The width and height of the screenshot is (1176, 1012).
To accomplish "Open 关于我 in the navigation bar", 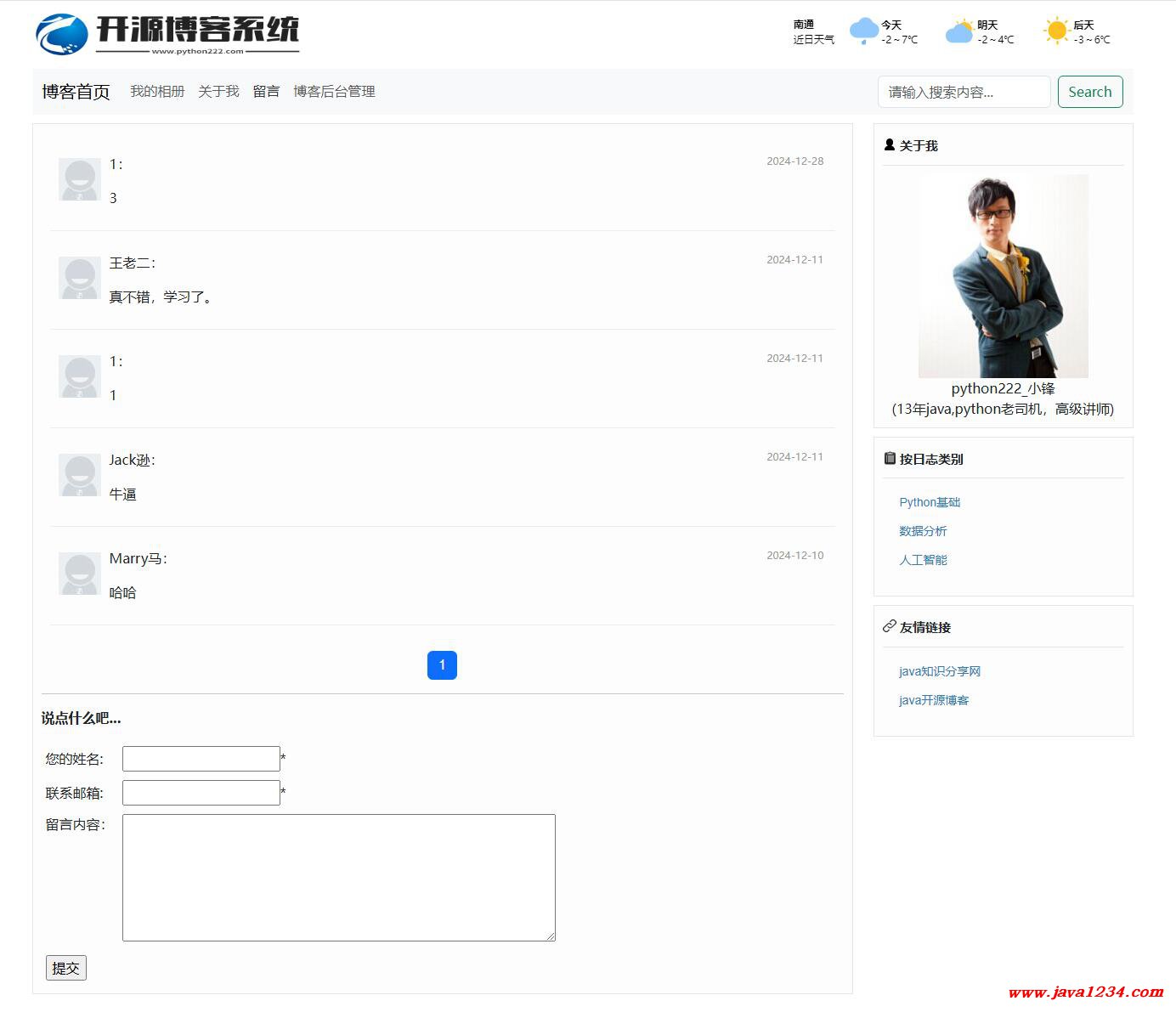I will (x=218, y=92).
